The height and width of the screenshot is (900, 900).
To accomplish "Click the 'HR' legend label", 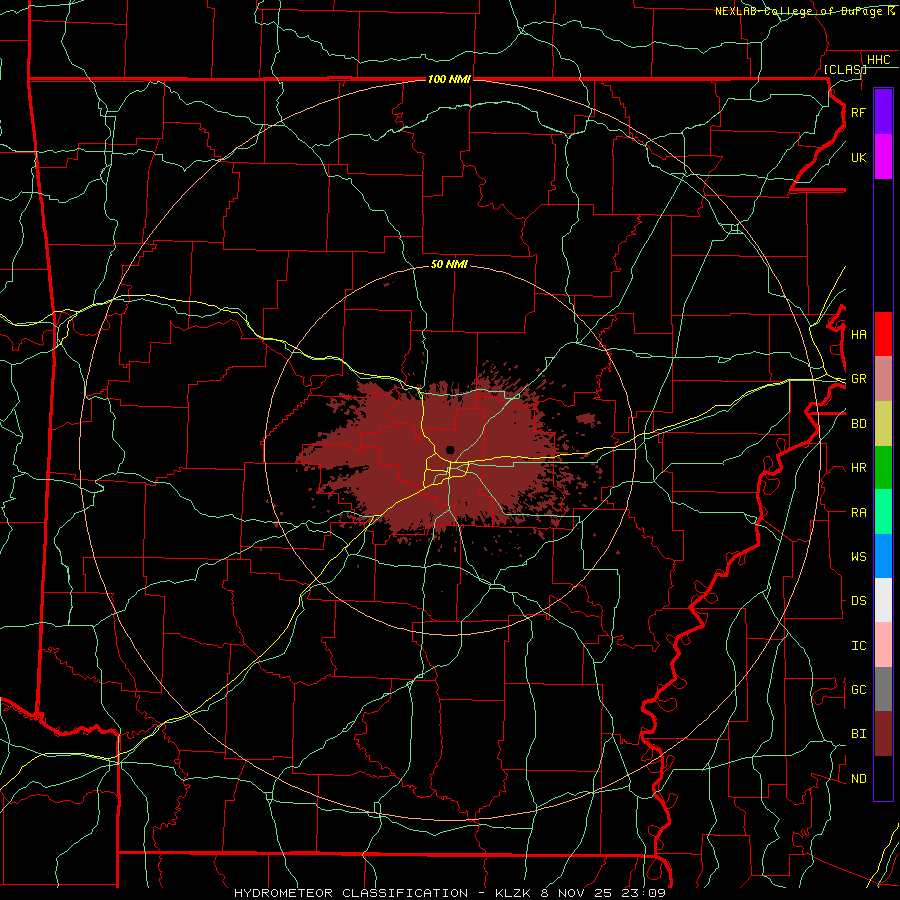I will [859, 468].
